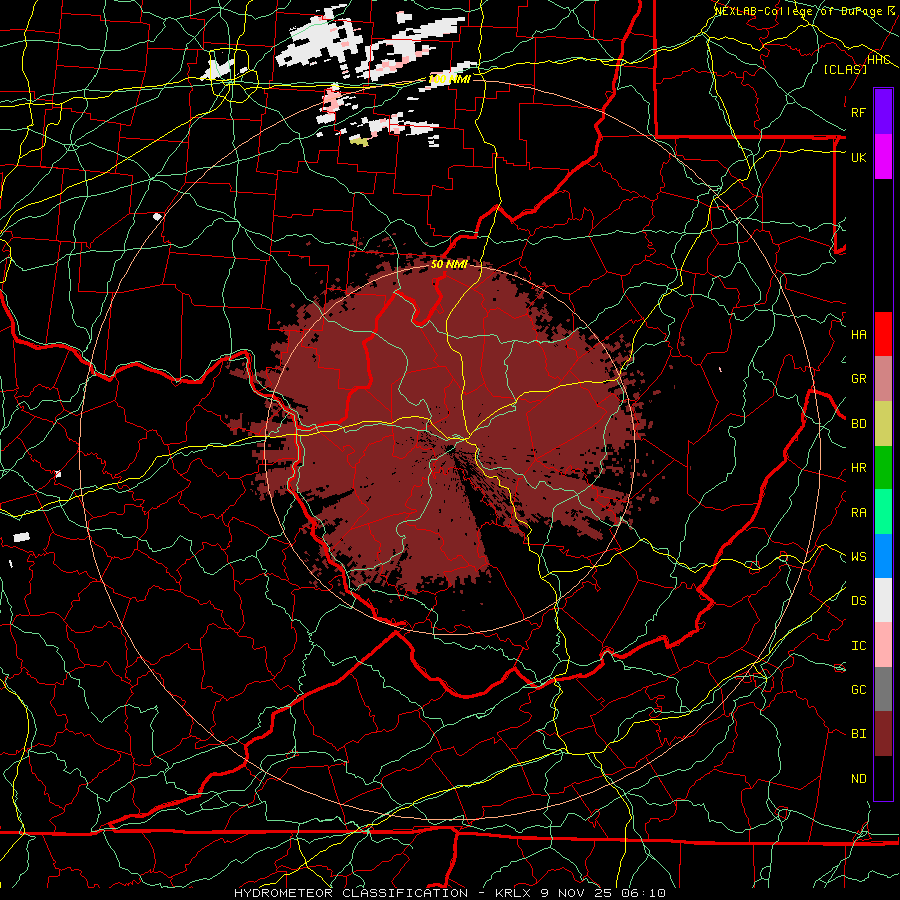Click the [CLAS] units label
900x900 pixels.
845,69
